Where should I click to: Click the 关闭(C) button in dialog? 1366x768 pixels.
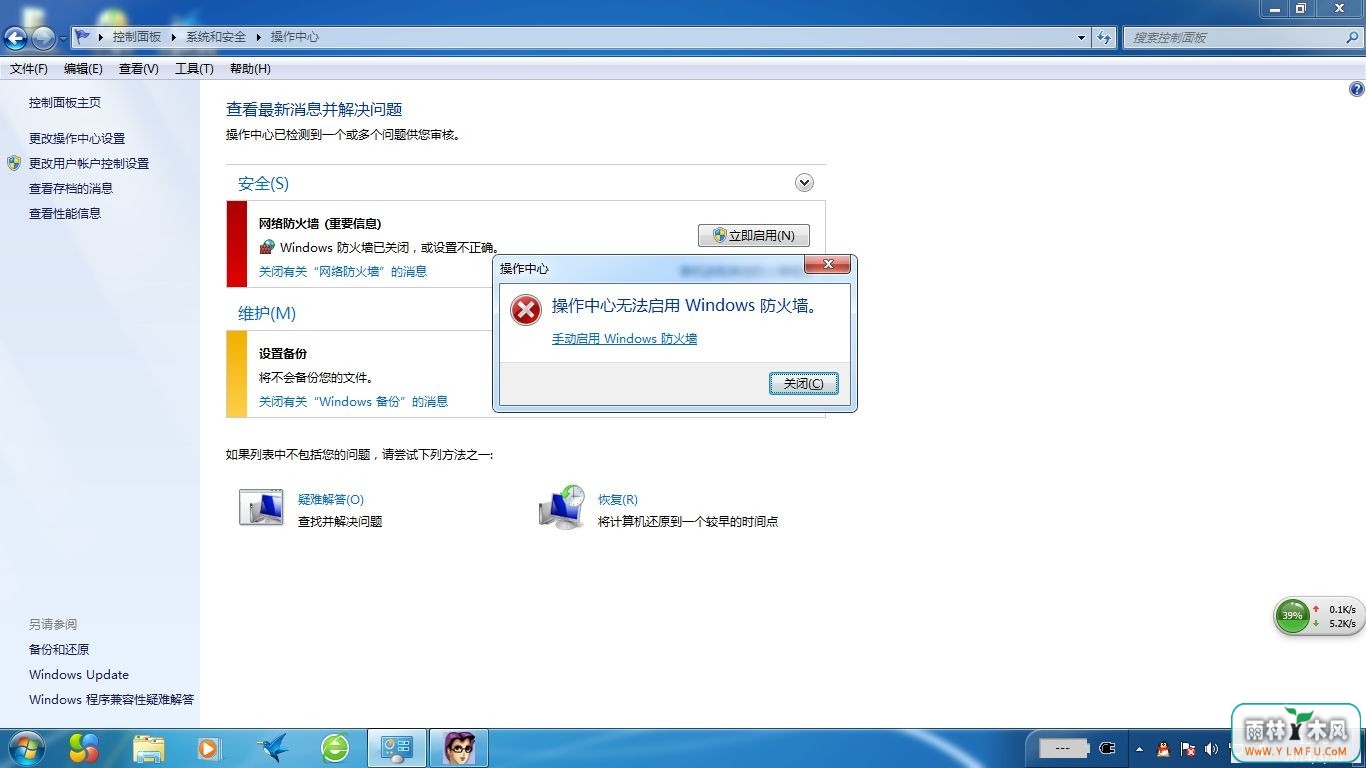click(804, 384)
